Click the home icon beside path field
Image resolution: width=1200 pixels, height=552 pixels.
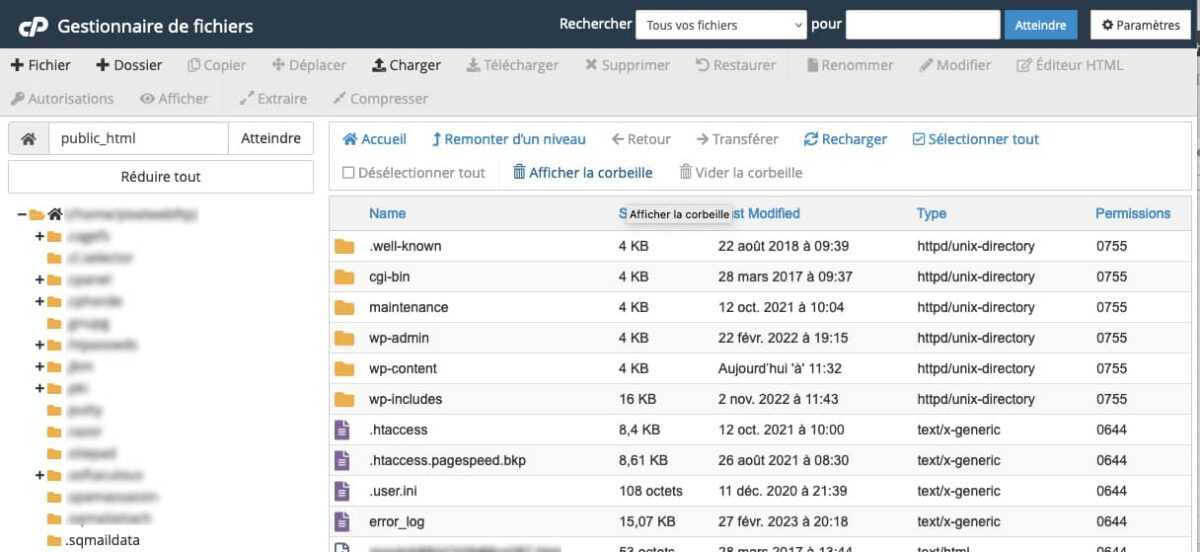tap(29, 139)
